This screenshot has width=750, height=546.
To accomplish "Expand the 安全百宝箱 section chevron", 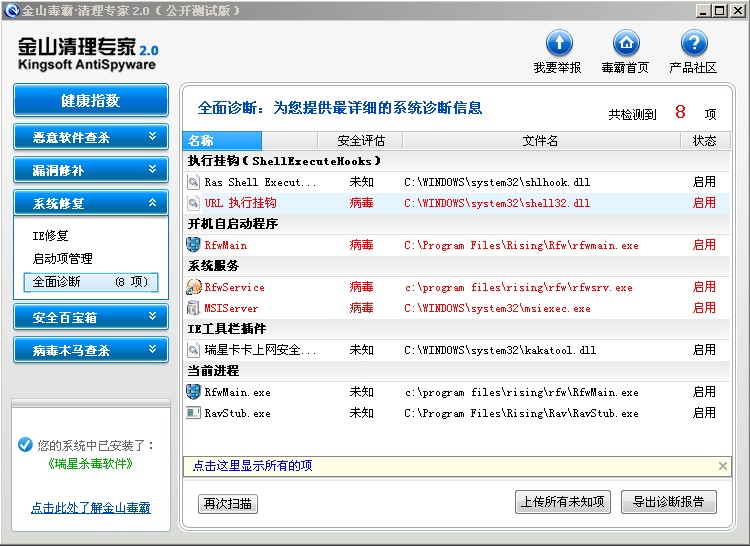I will 152,317.
